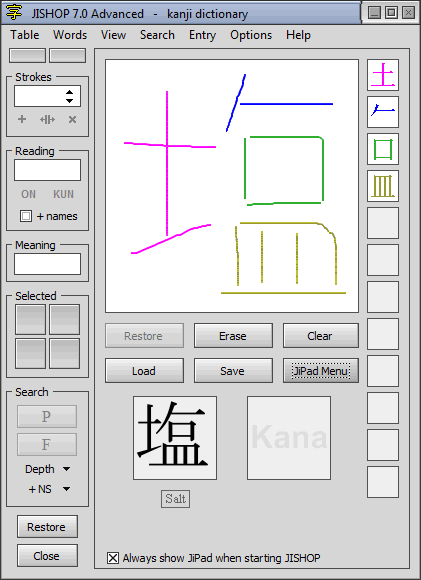Screen dimensions: 421x580
Task: Click the top-right Selected slot
Action: pyautogui.click(x=64, y=320)
